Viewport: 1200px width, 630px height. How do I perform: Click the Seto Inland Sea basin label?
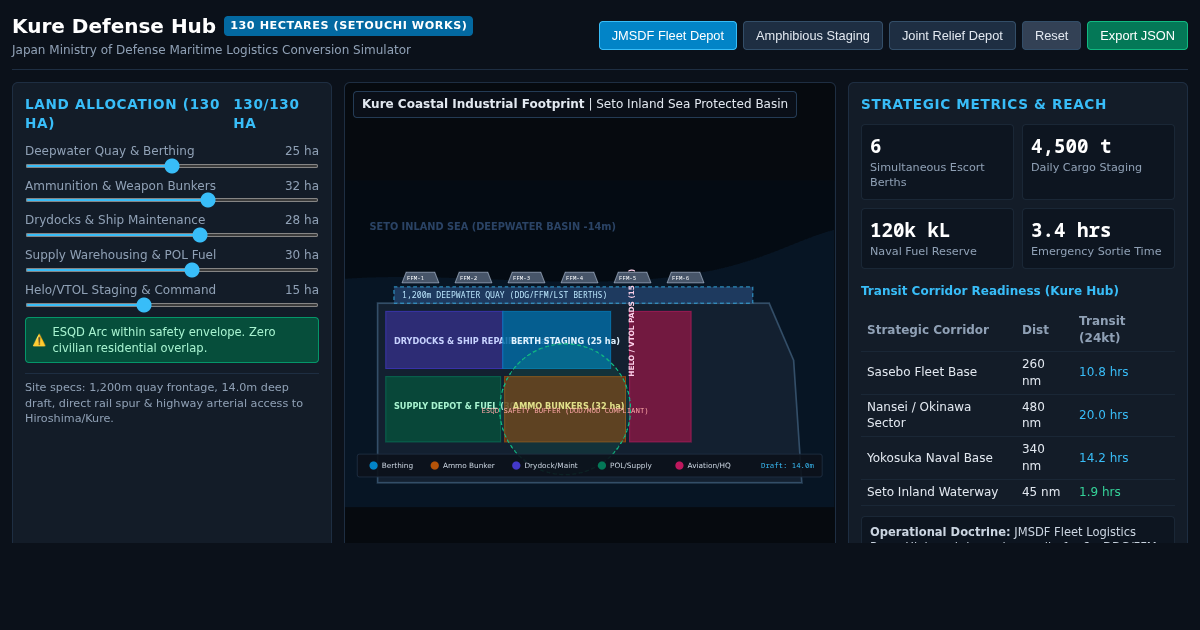click(x=492, y=226)
